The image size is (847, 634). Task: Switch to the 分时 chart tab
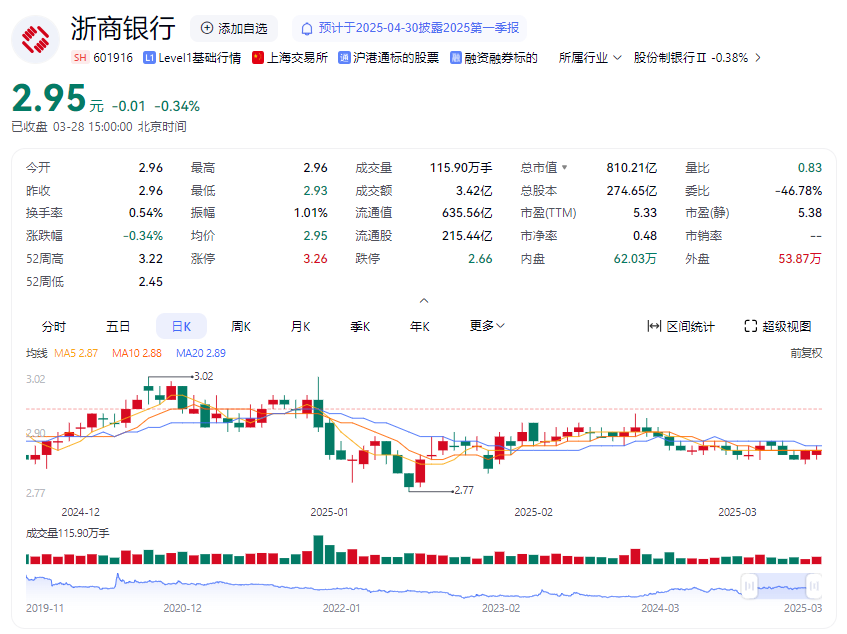pos(53,326)
